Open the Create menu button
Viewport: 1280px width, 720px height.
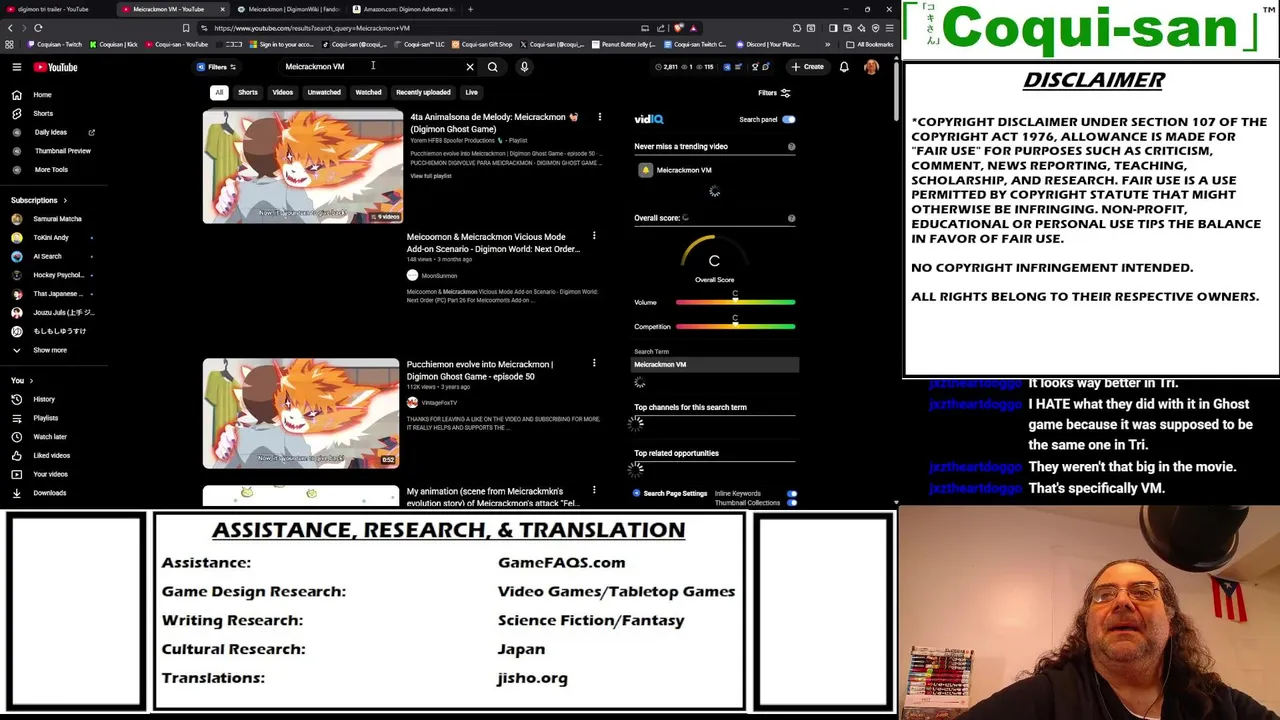tap(807, 67)
